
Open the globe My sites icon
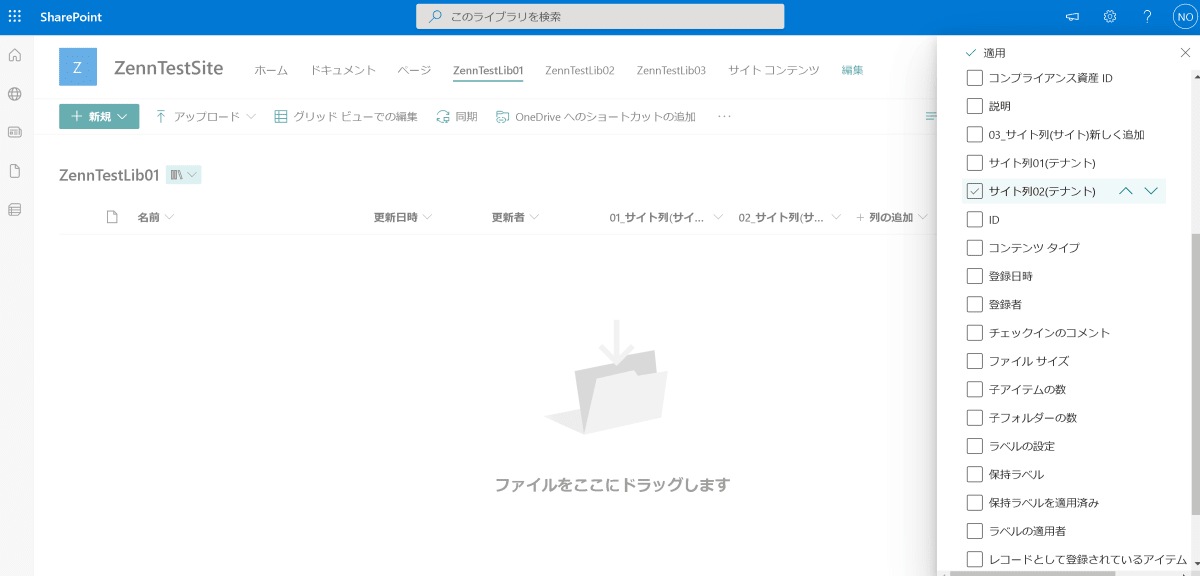(15, 94)
